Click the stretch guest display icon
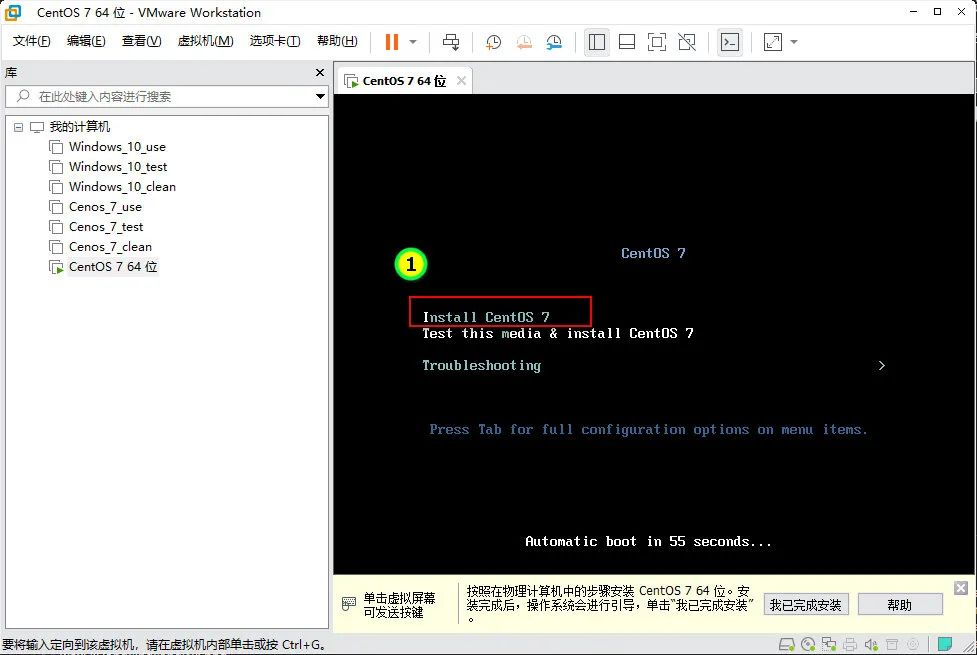 tap(773, 42)
